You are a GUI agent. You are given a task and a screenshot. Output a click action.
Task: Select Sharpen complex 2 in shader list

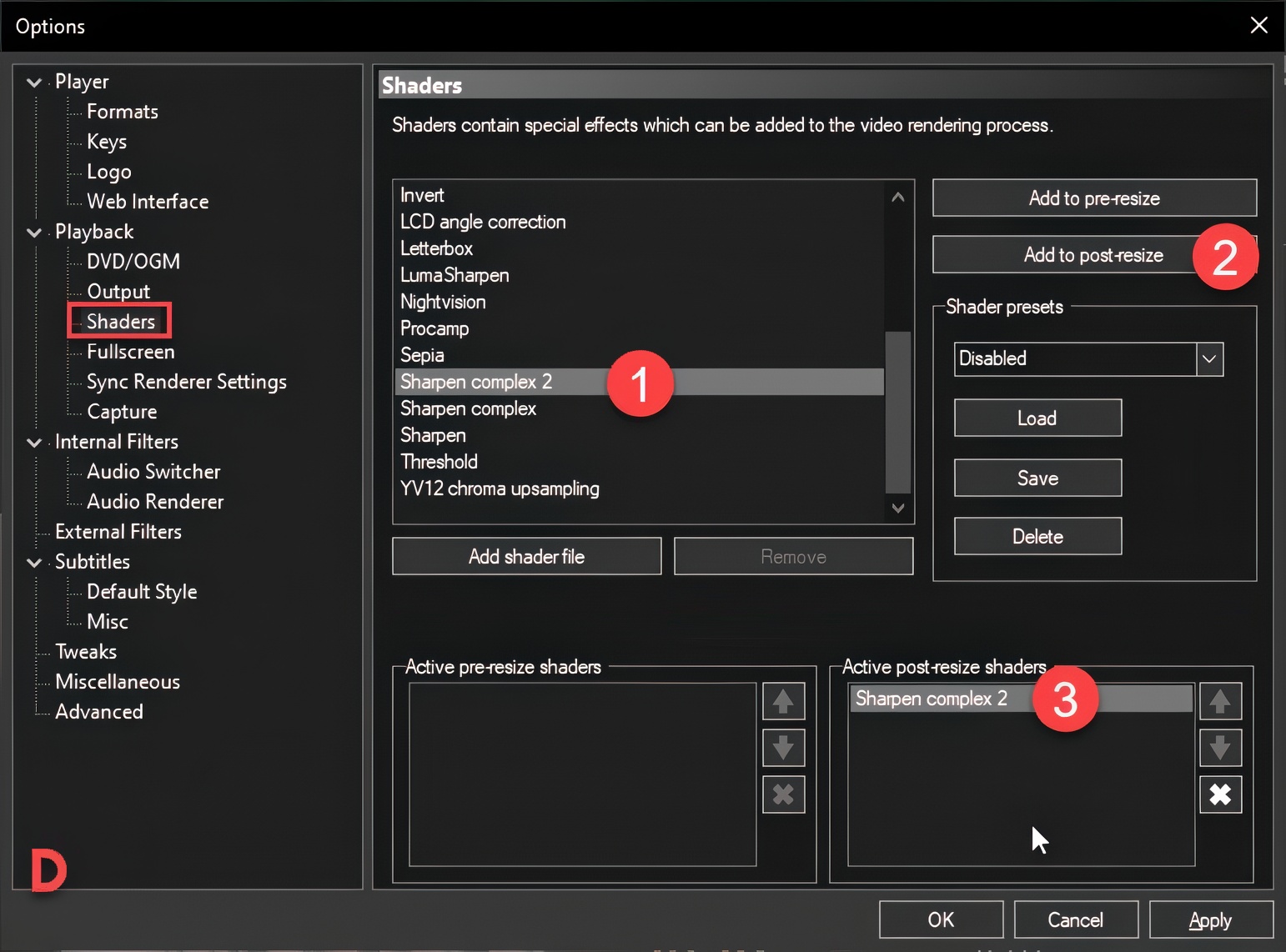coord(639,382)
